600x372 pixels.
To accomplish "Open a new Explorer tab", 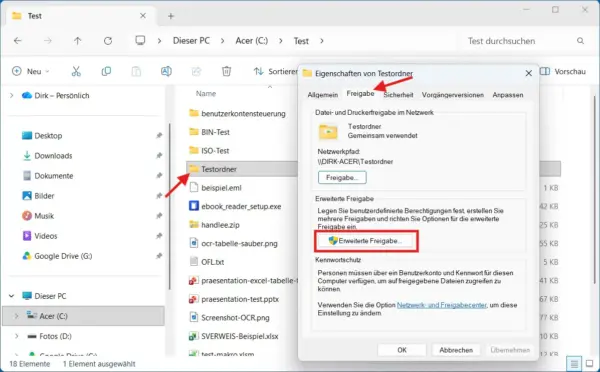I will (x=171, y=16).
